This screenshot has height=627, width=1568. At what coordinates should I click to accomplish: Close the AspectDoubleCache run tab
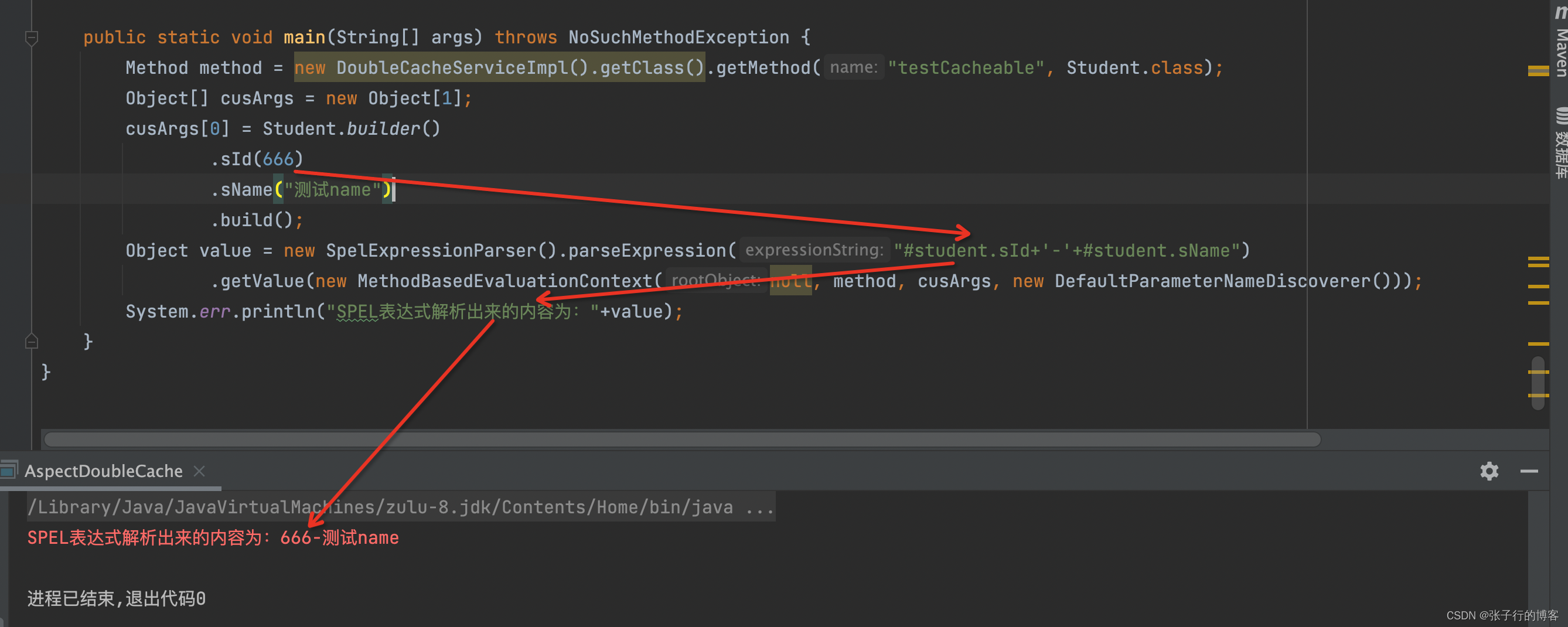(199, 471)
